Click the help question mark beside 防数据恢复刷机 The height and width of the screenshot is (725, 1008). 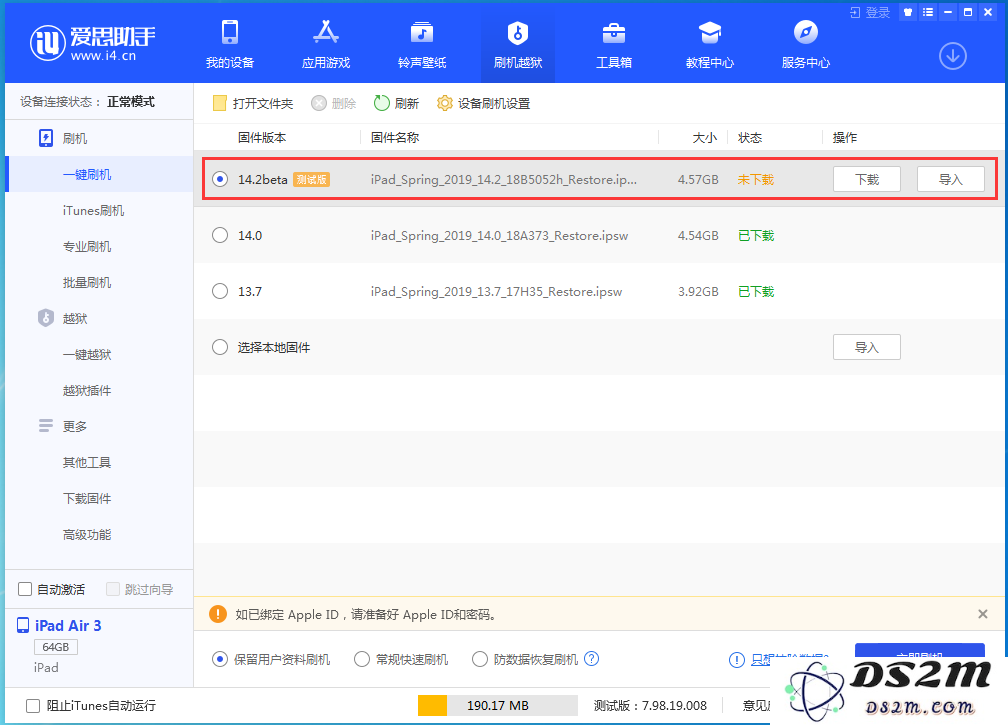tap(591, 659)
